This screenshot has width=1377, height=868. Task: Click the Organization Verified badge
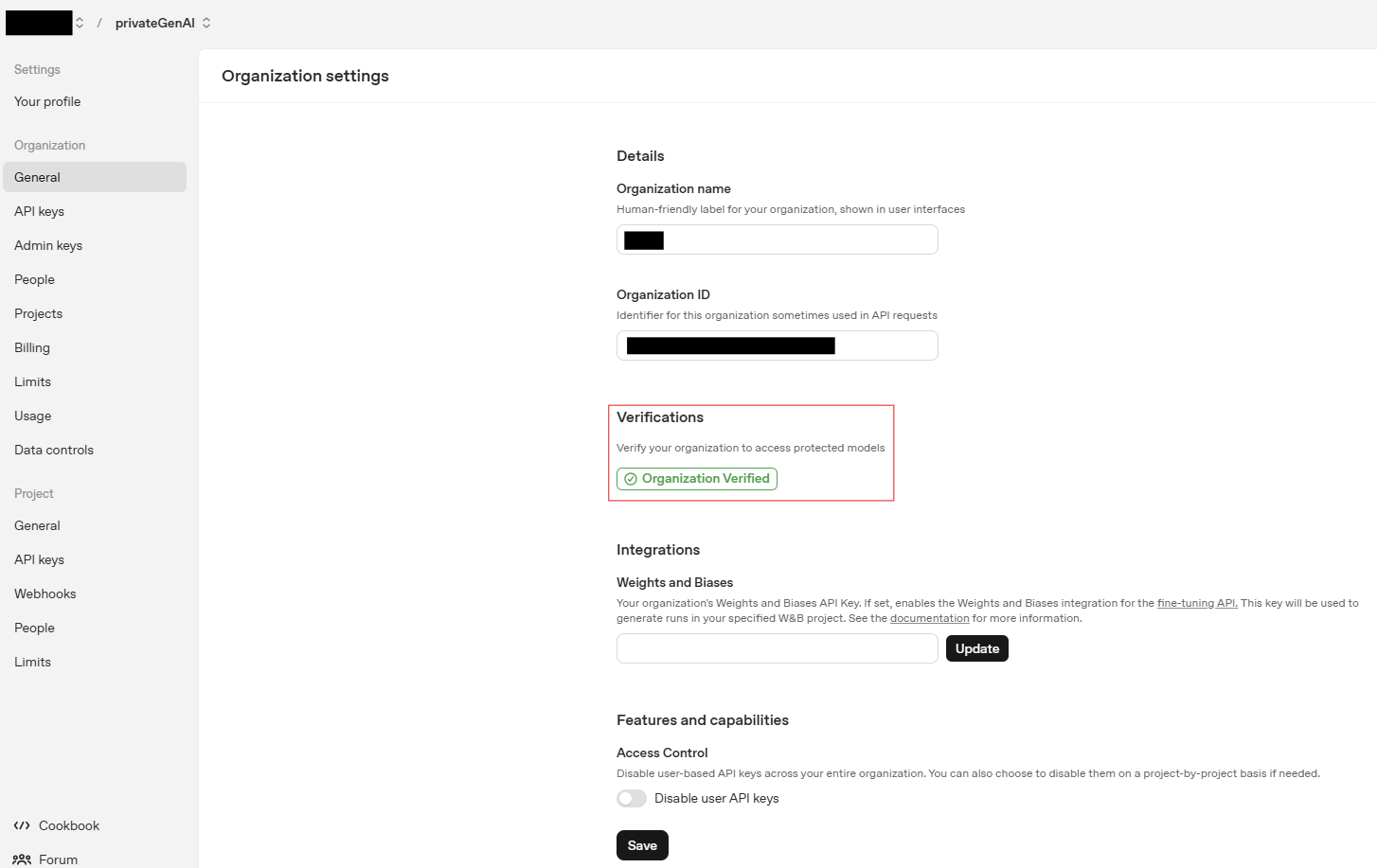(x=697, y=479)
